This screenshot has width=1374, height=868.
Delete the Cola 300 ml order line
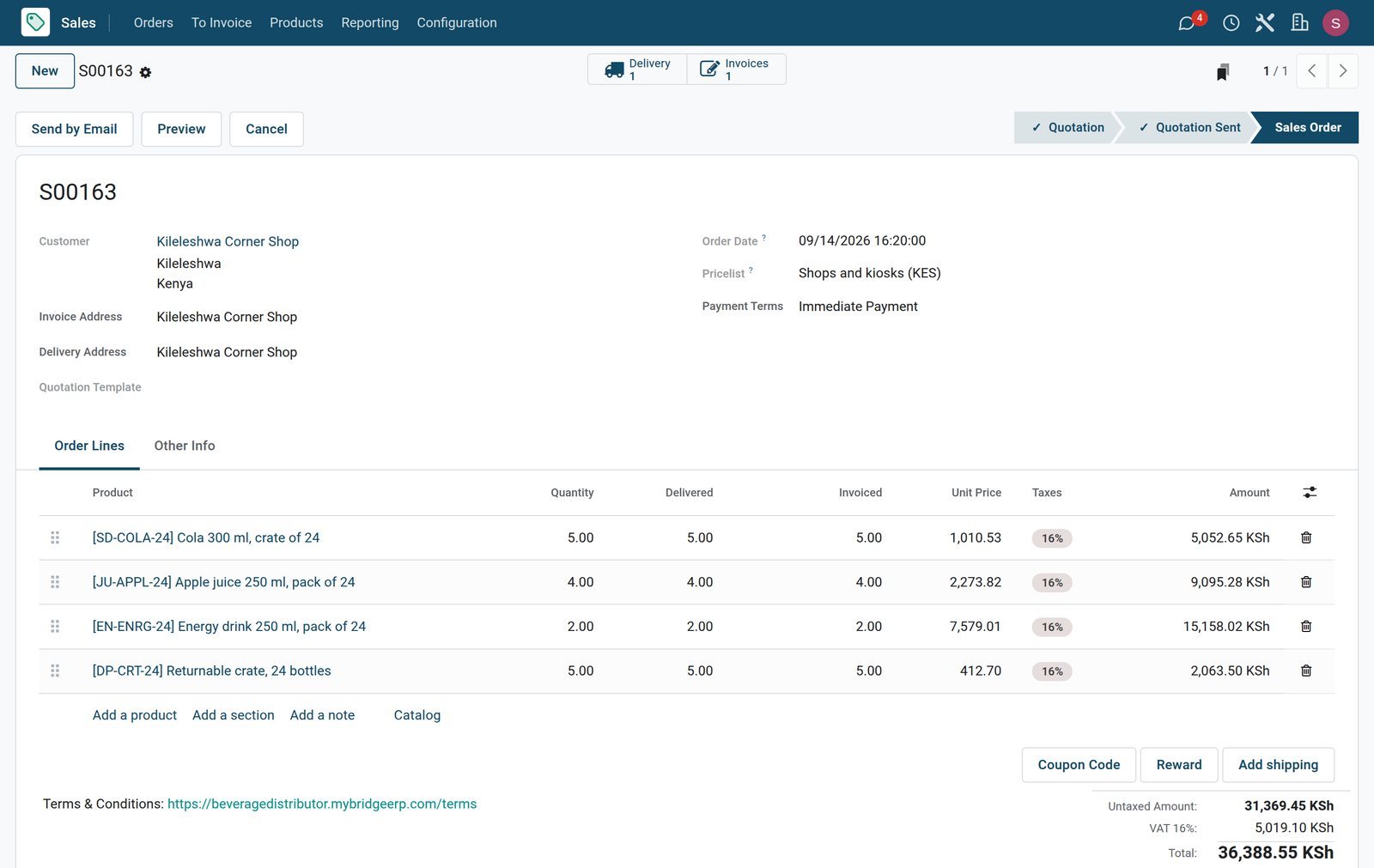click(1306, 537)
